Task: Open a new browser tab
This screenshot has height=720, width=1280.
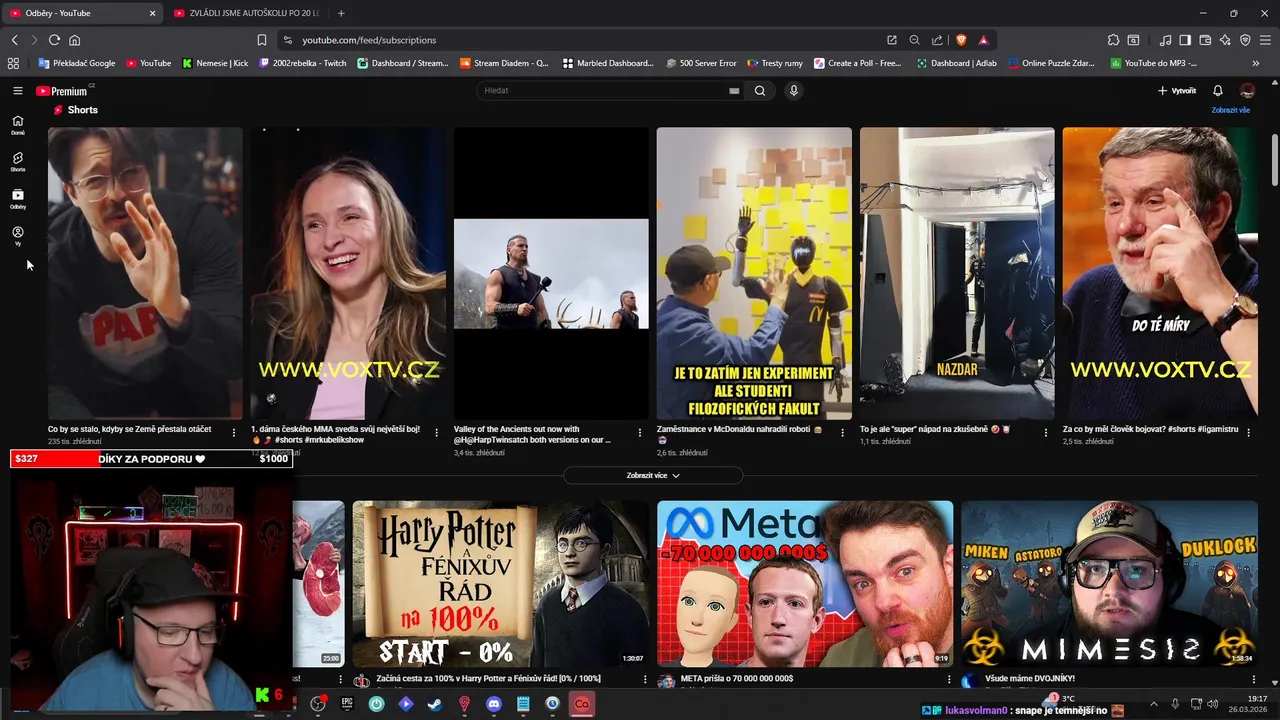Action: (341, 13)
